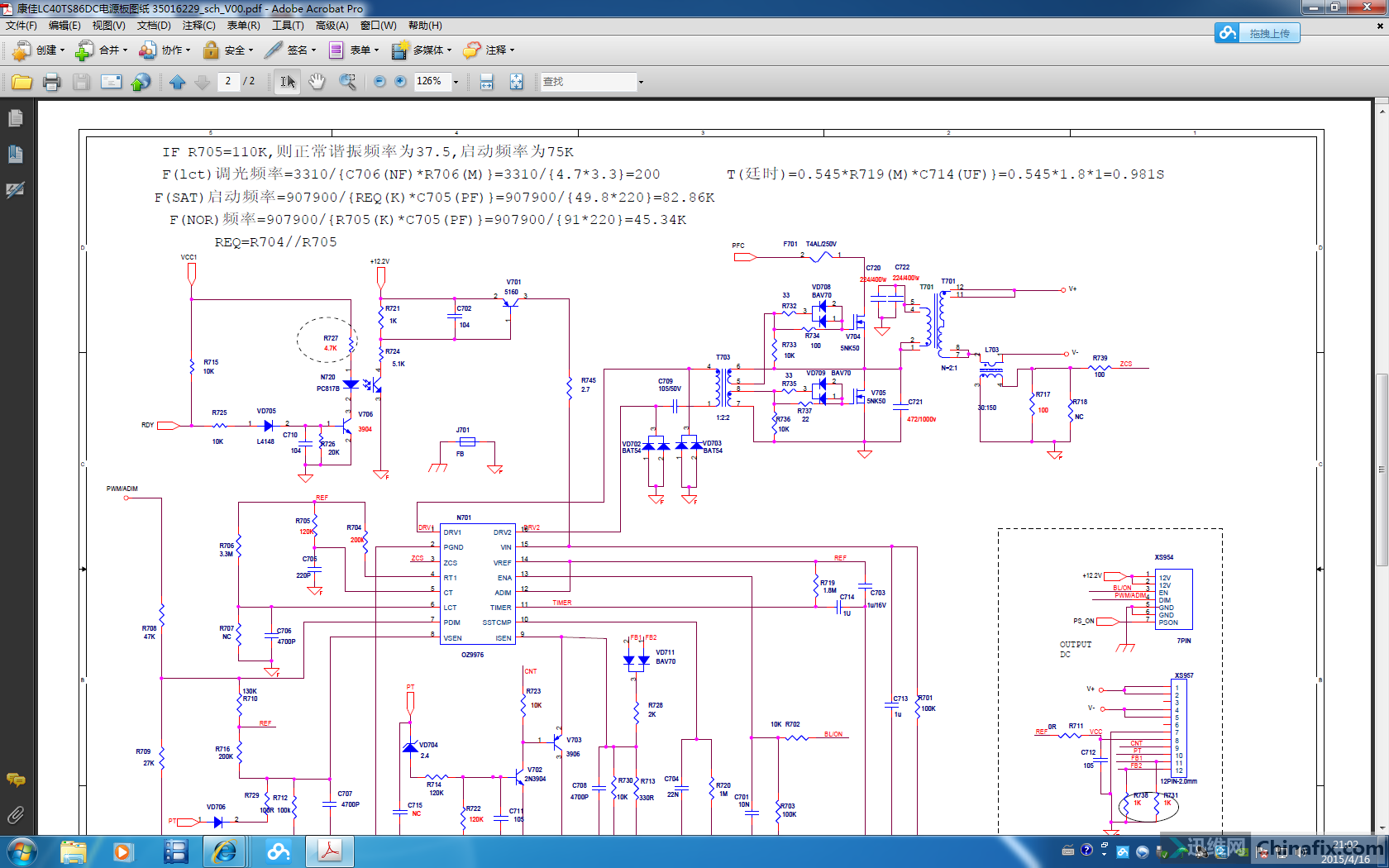Open the media player taskbar icon
The width and height of the screenshot is (1389, 868).
(122, 851)
